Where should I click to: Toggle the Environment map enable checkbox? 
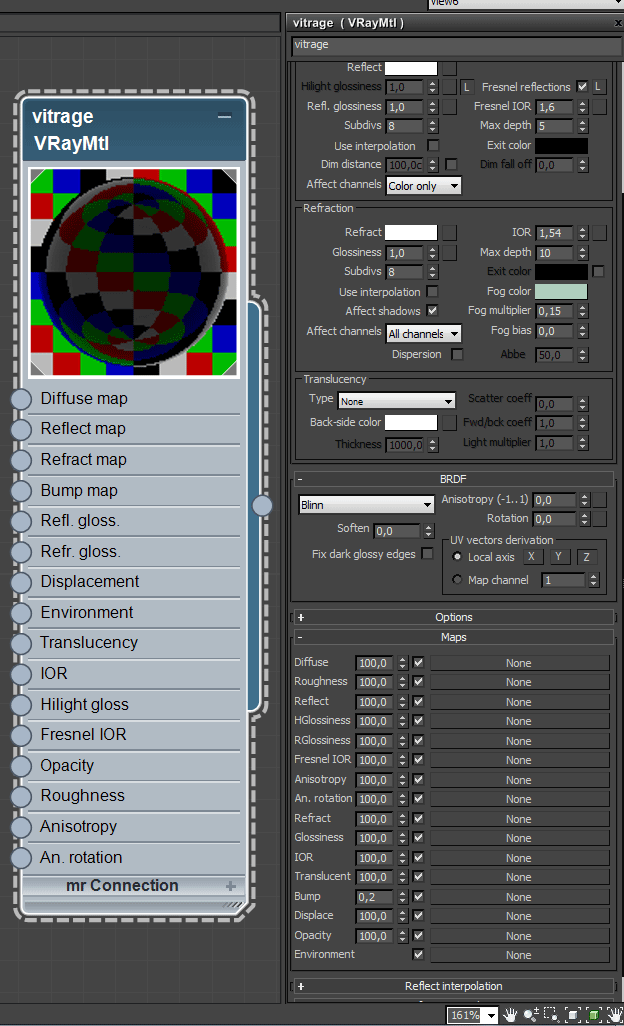tap(419, 955)
